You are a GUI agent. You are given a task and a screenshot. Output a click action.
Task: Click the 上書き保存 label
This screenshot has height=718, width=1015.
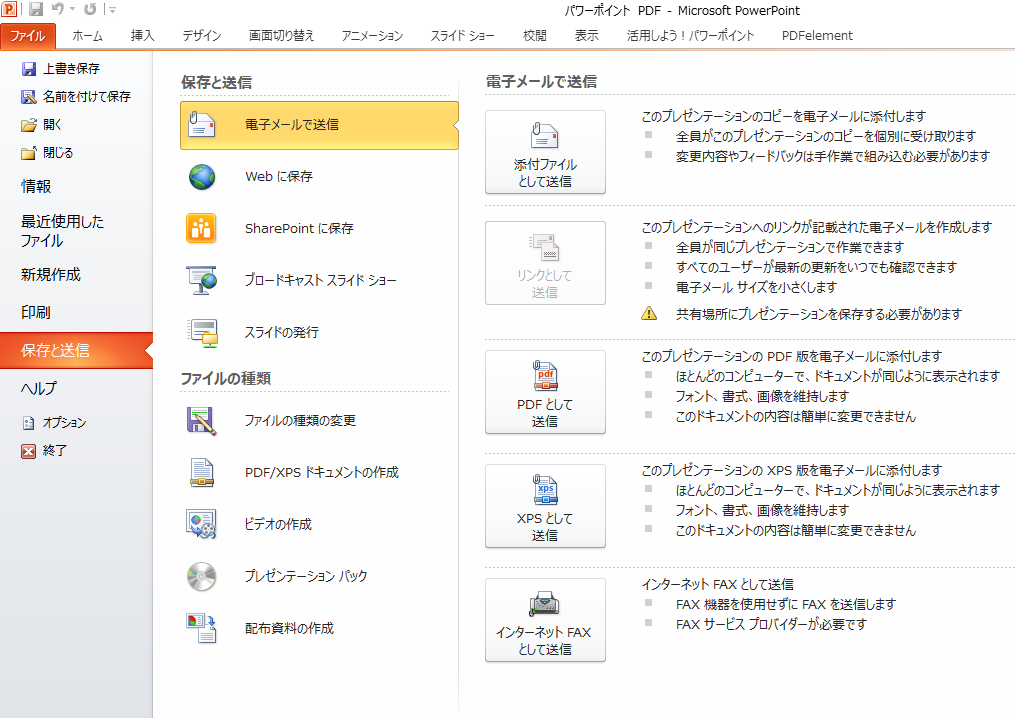click(x=71, y=69)
